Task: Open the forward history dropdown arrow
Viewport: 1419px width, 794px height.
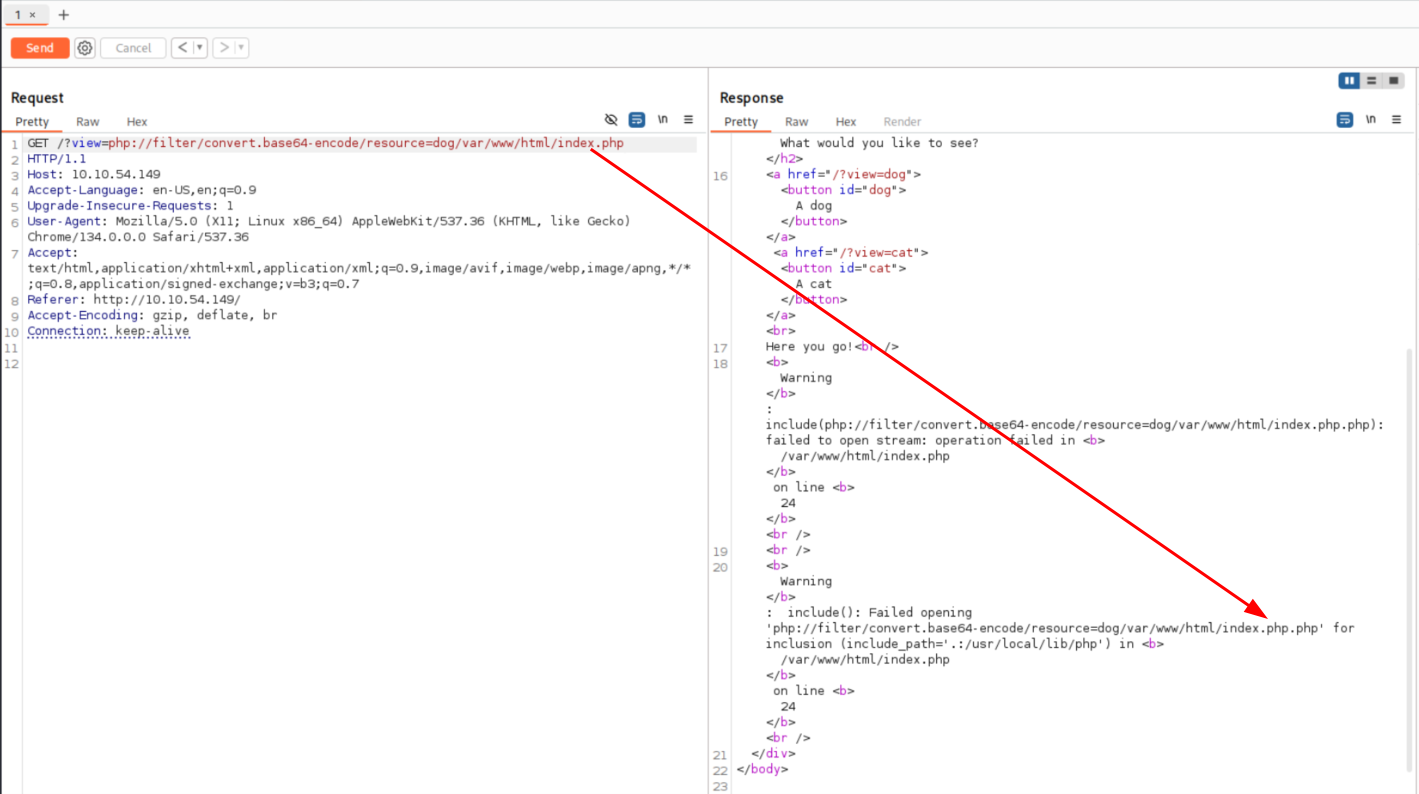Action: [x=242, y=47]
